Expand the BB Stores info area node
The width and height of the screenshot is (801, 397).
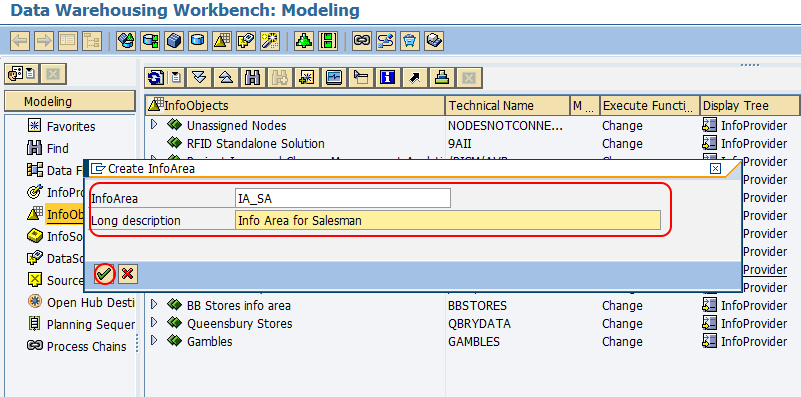(154, 305)
